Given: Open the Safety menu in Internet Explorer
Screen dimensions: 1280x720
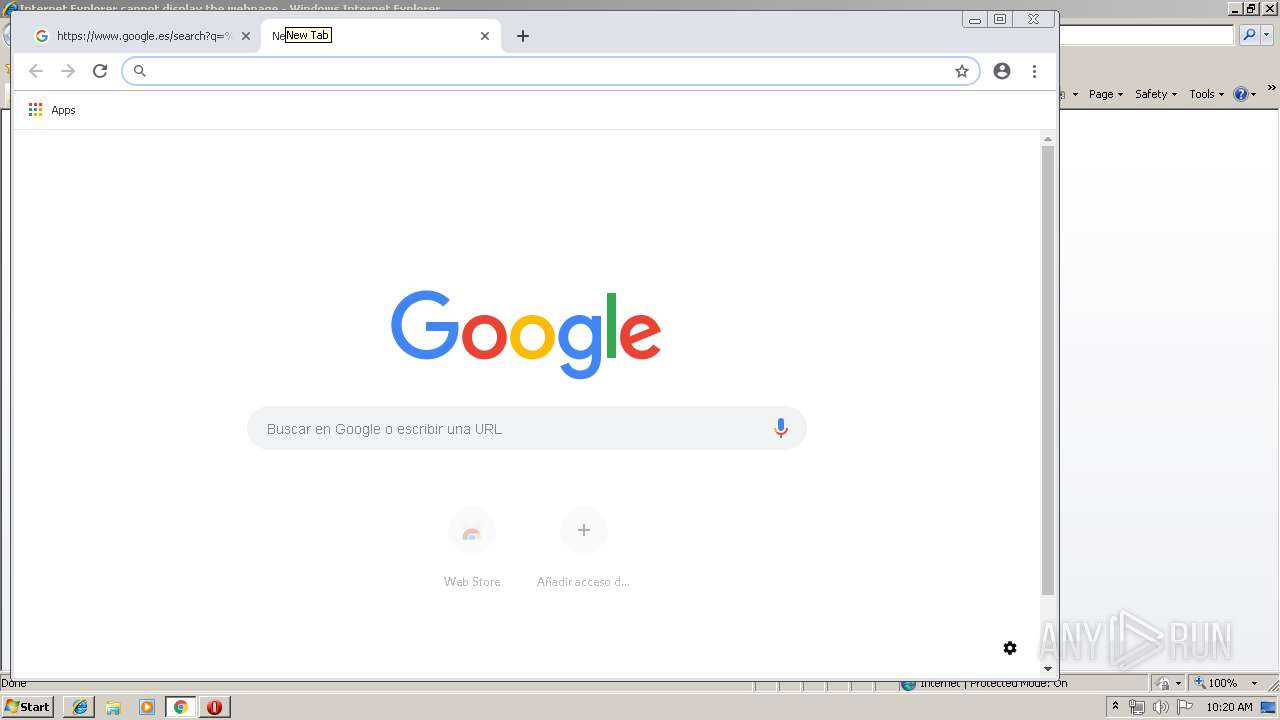Looking at the screenshot, I should click(x=1156, y=94).
